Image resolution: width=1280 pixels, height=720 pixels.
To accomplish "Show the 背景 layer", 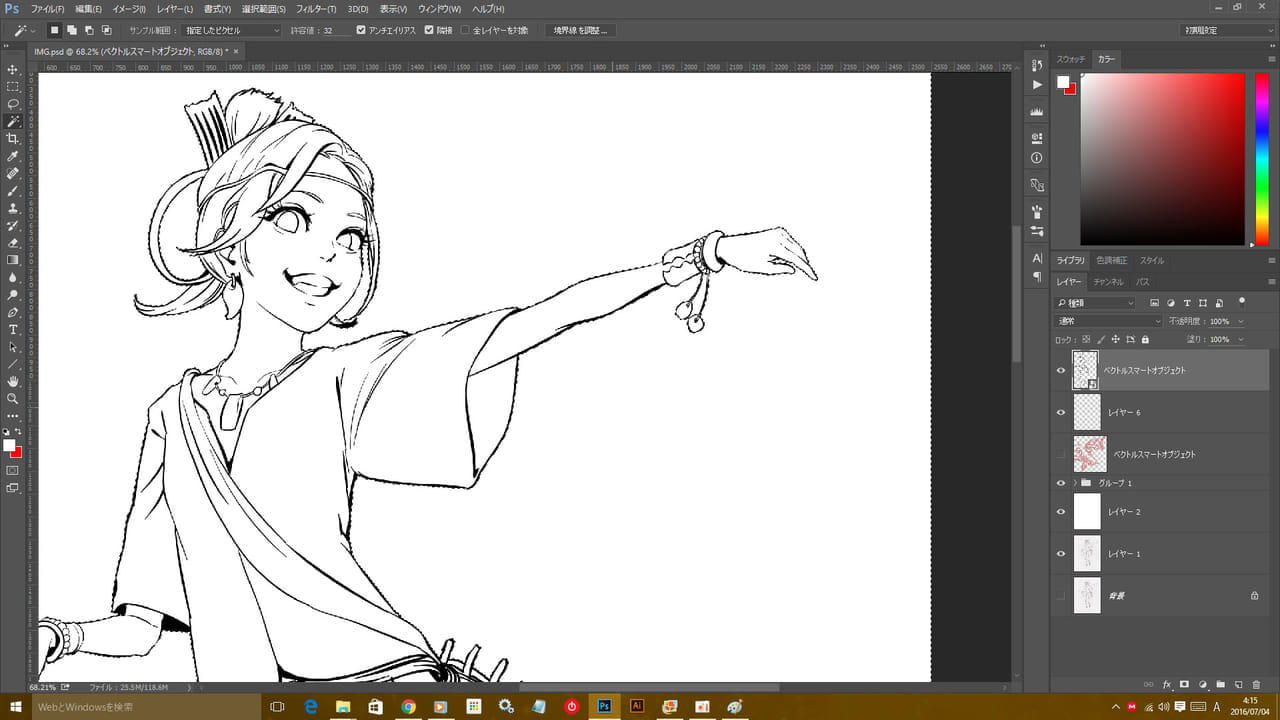I will [x=1061, y=596].
